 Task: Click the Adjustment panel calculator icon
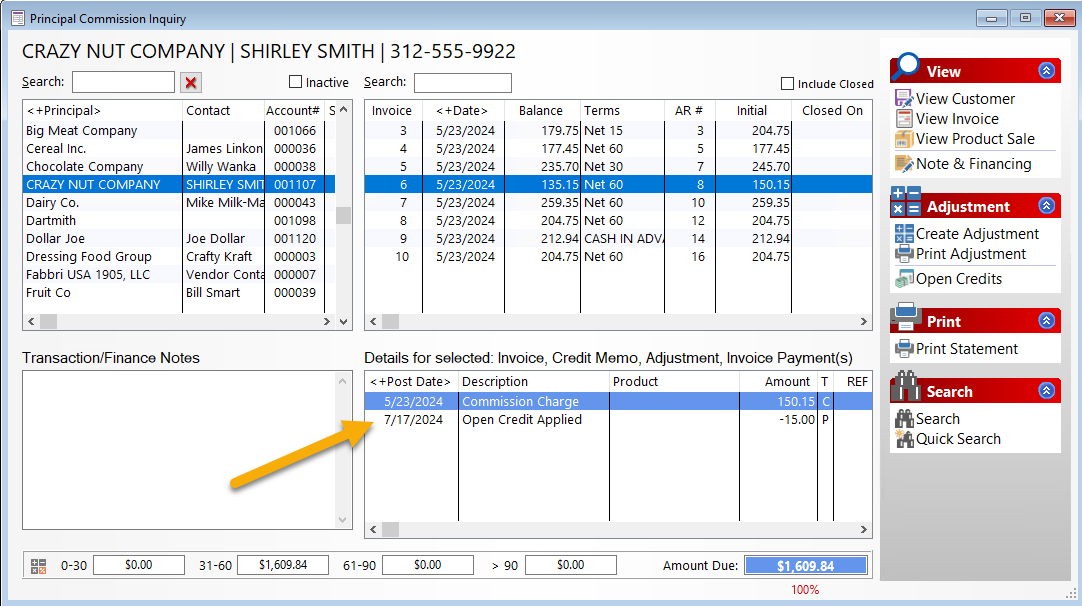click(905, 202)
